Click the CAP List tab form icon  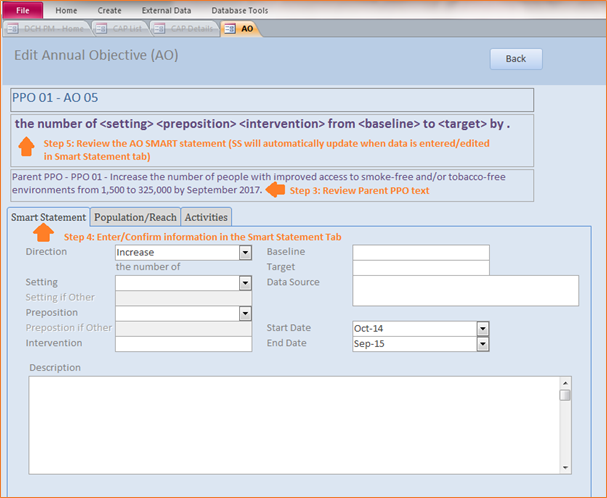tap(101, 29)
